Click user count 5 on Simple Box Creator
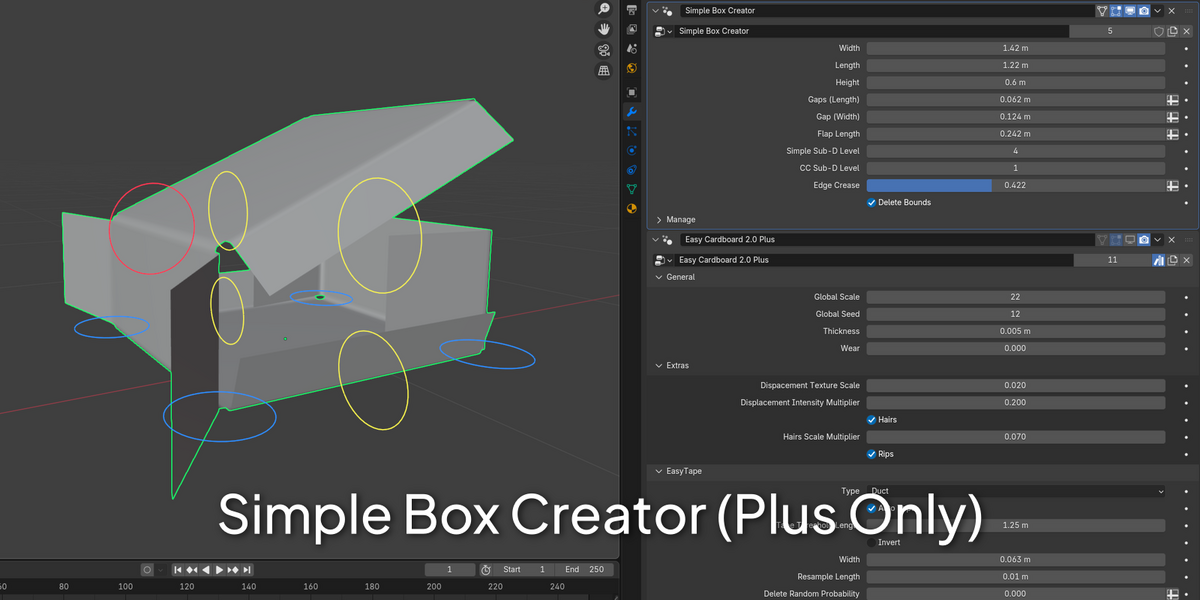 click(1110, 31)
